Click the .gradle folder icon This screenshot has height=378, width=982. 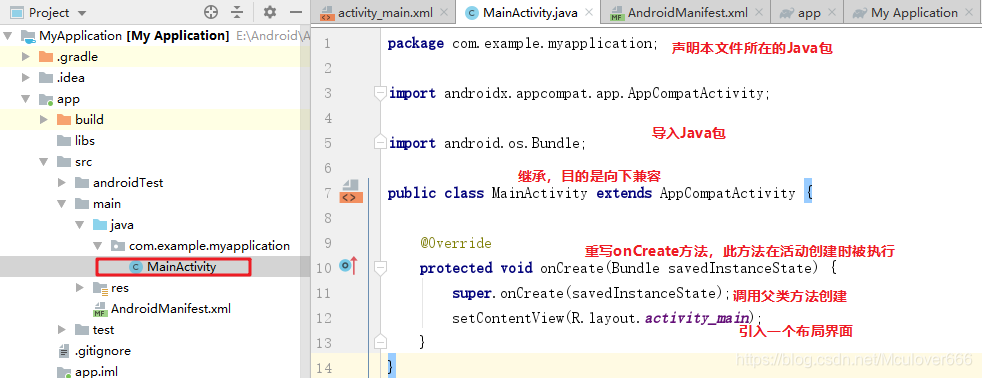pos(46,57)
